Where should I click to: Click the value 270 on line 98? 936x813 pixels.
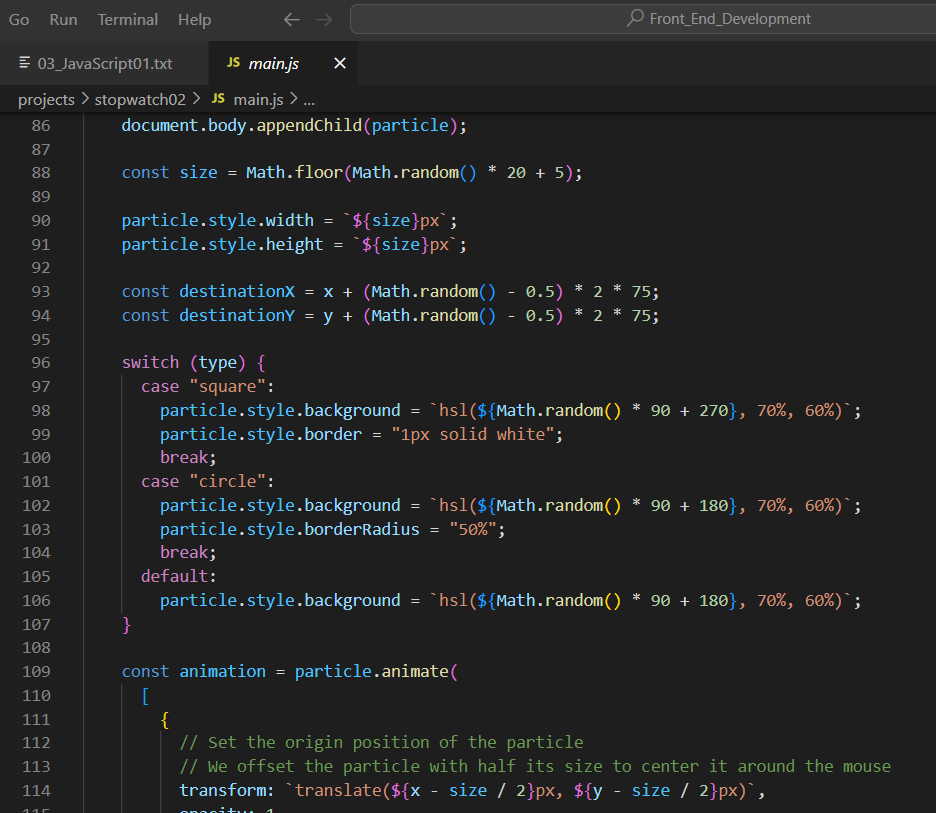(x=713, y=410)
